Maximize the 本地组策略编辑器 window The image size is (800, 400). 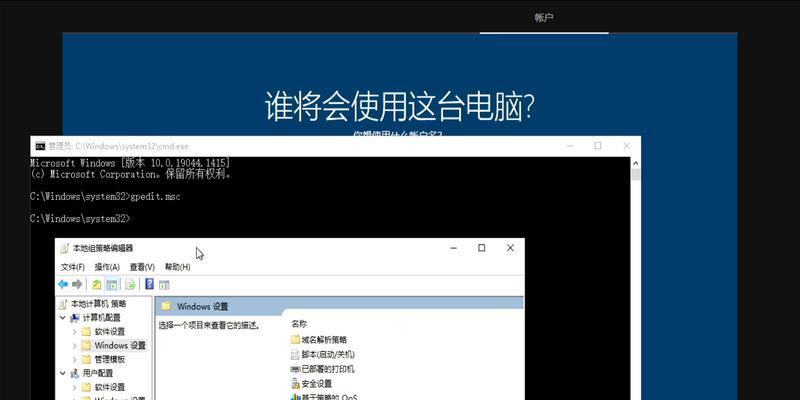point(482,248)
